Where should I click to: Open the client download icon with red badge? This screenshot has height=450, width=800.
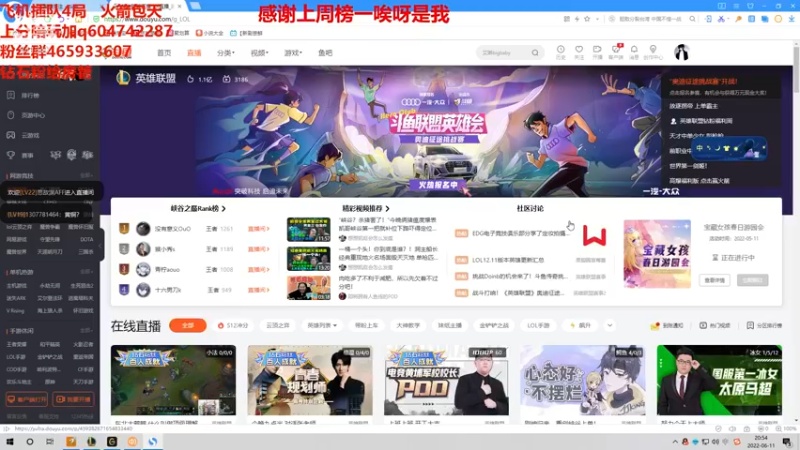616,49
